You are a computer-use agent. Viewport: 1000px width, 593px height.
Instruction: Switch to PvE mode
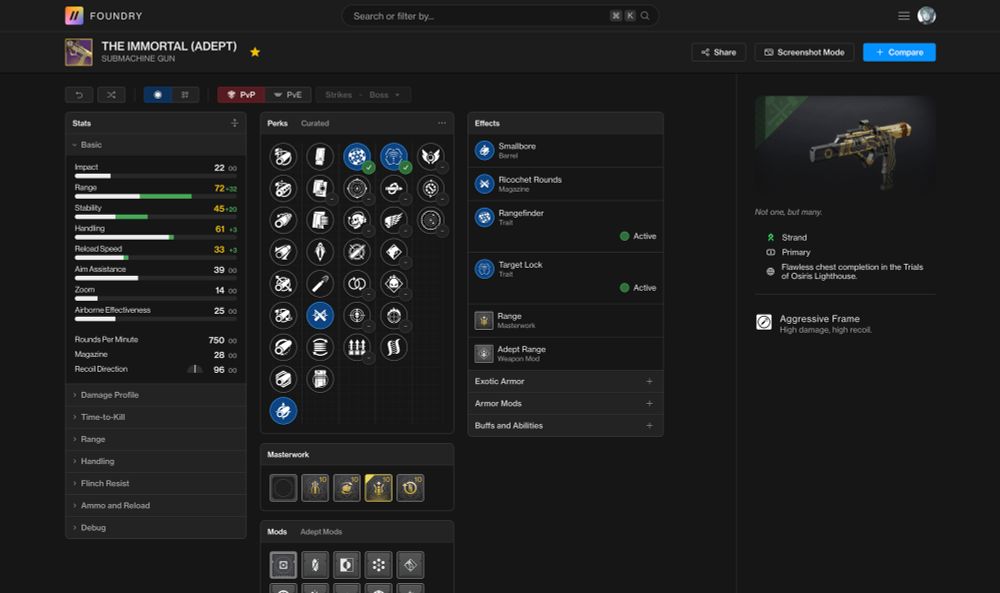coord(288,95)
